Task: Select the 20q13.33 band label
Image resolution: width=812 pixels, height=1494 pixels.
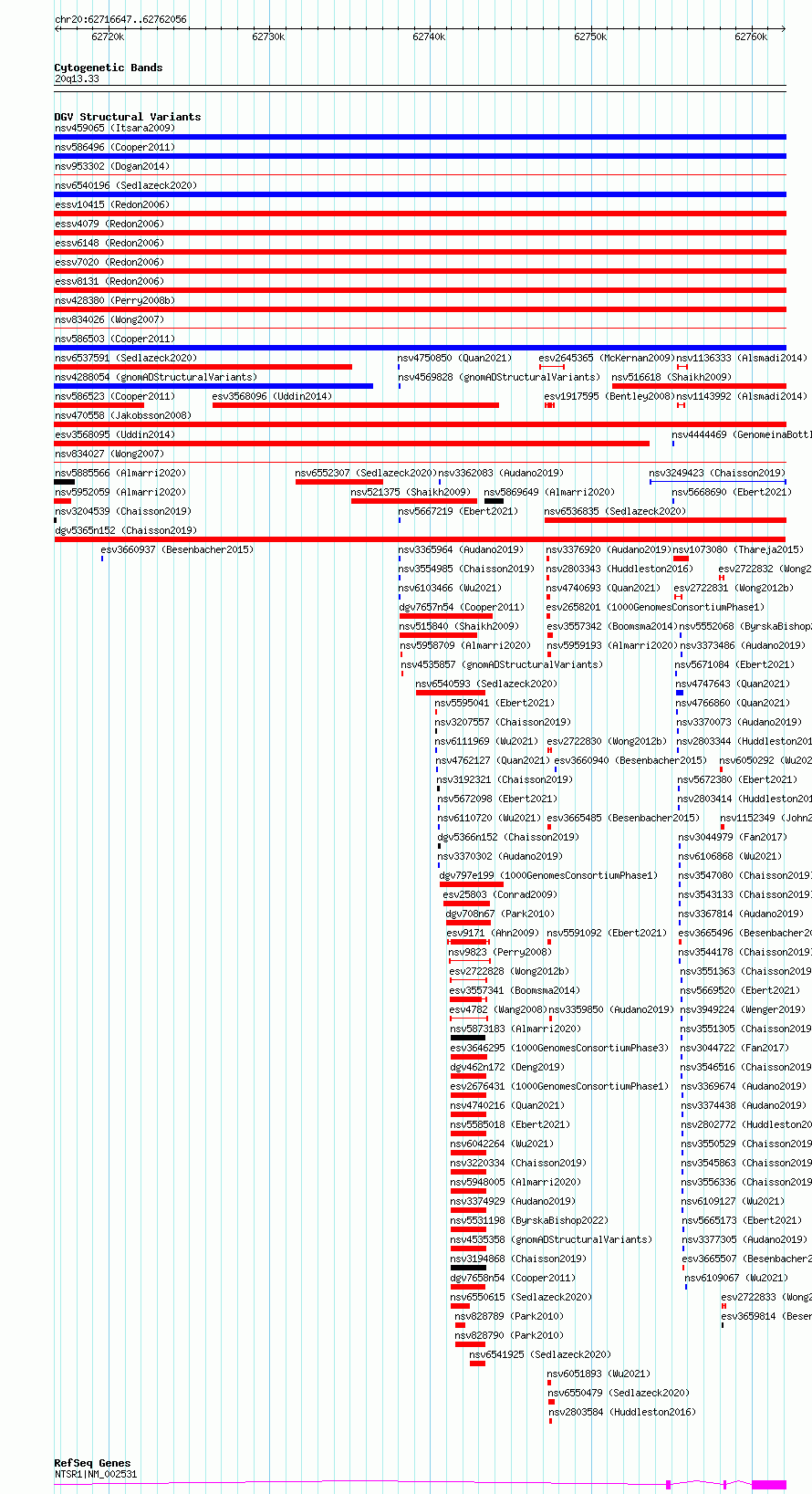Action: 77,78
